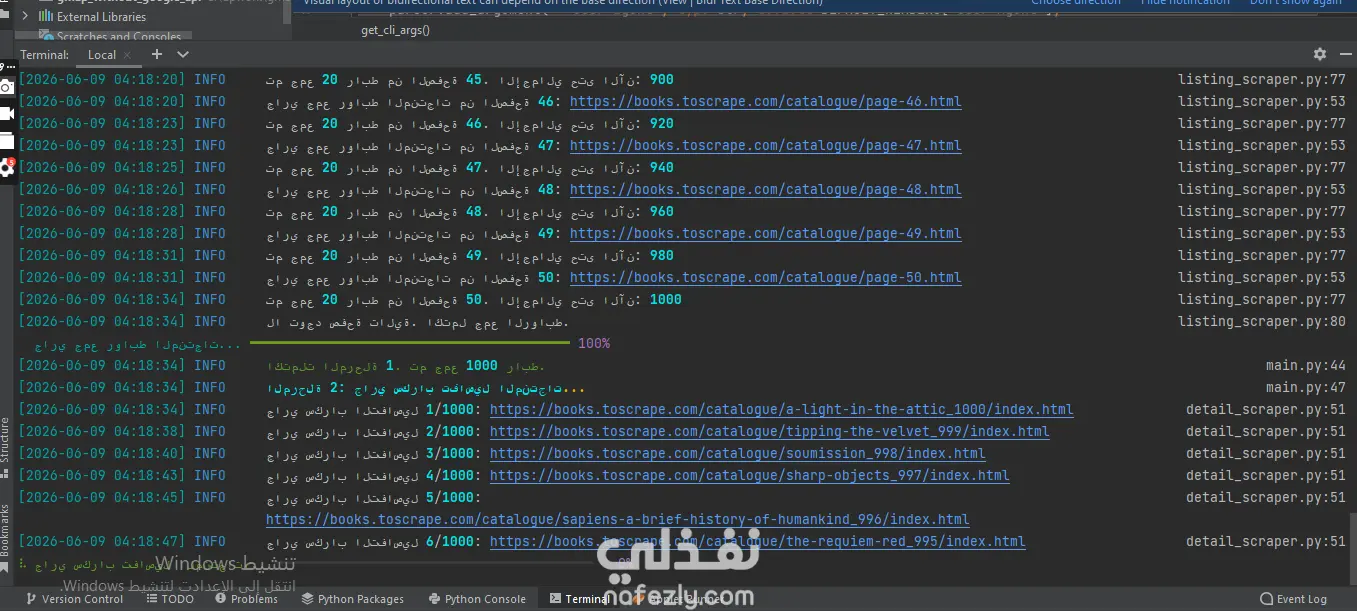Take a screenshot with camera overlay icon
The height and width of the screenshot is (611, 1357).
click(7, 87)
